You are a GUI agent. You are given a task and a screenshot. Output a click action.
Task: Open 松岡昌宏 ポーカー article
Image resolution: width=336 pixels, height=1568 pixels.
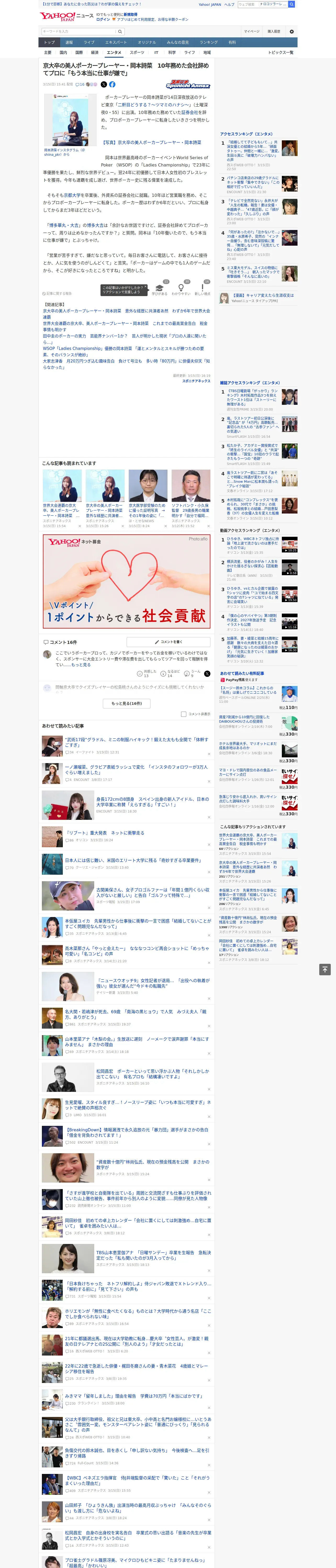point(153,1074)
